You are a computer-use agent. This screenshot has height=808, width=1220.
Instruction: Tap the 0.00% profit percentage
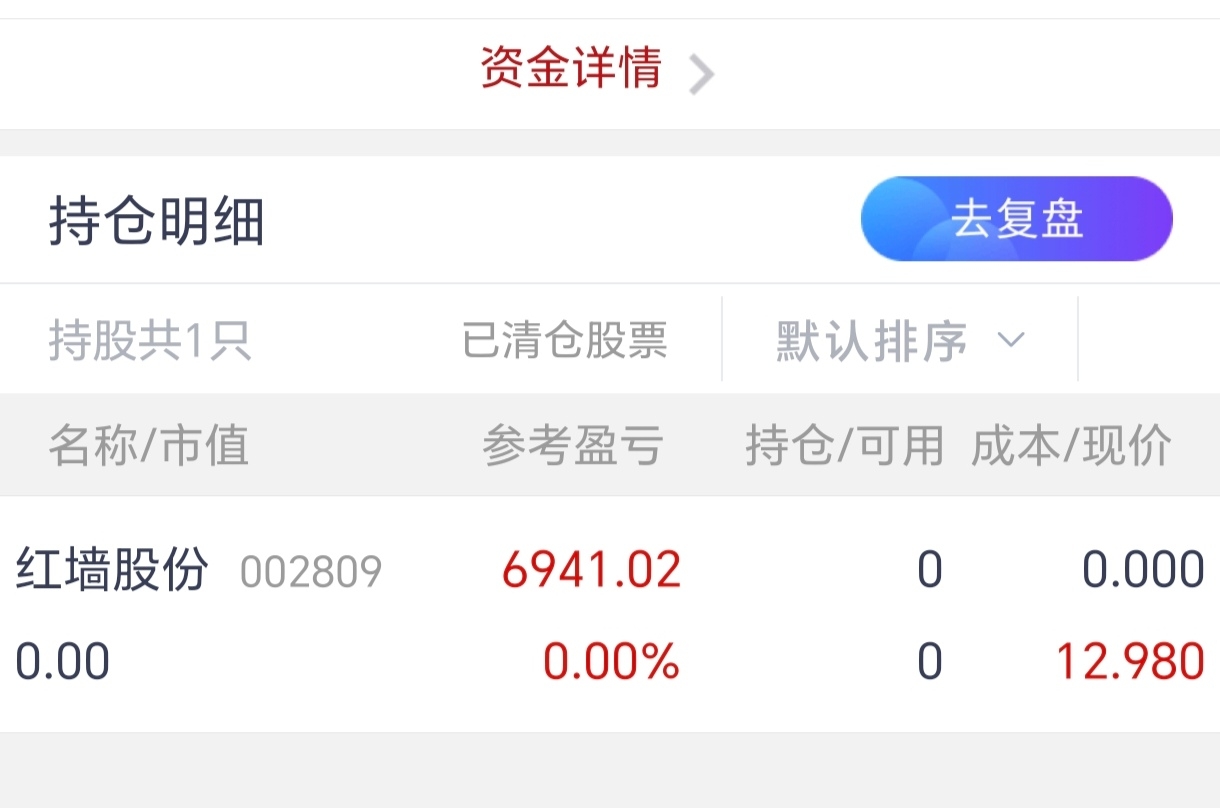612,662
